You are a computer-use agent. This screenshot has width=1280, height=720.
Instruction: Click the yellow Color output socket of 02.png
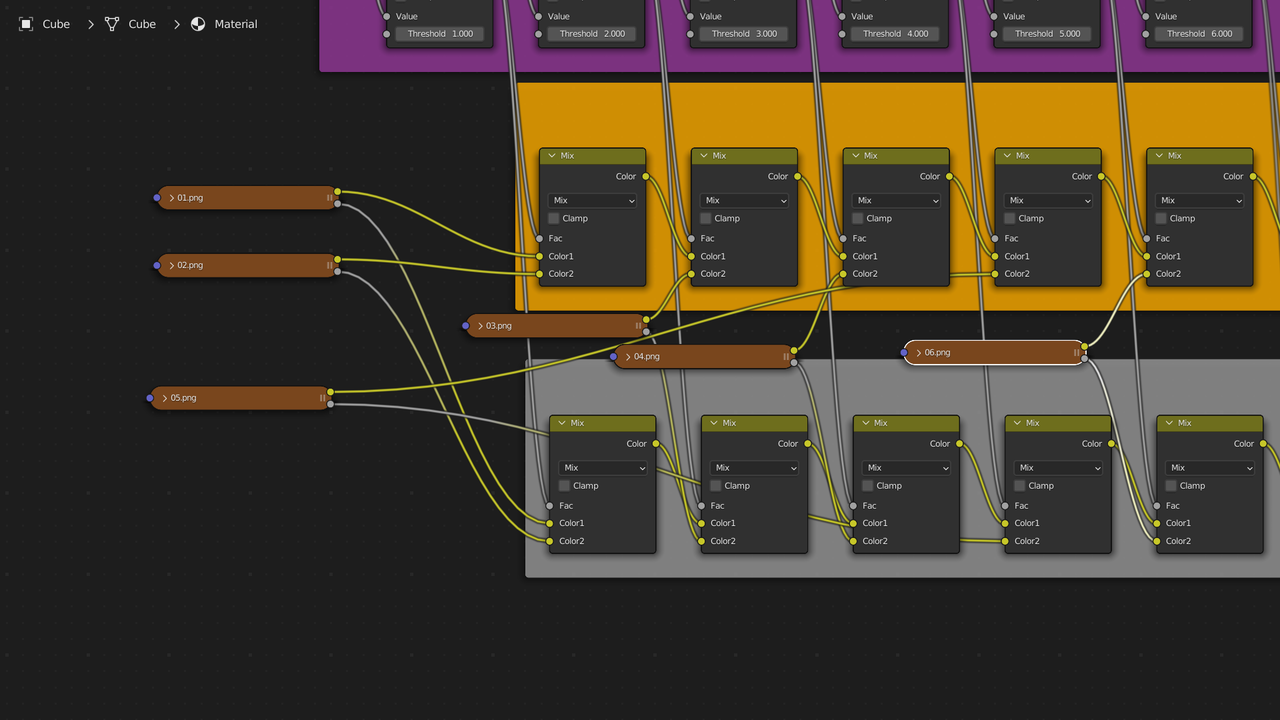click(338, 259)
